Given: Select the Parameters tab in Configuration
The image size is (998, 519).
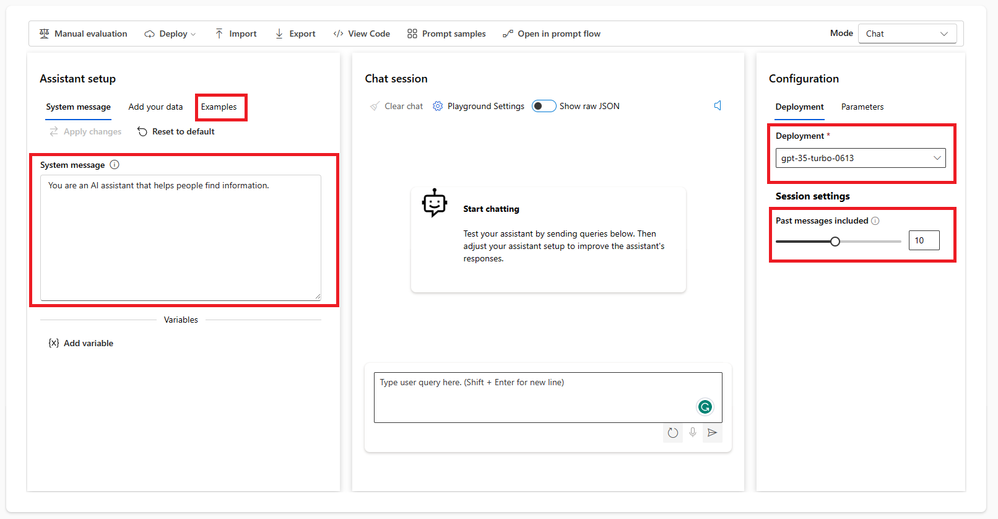Looking at the screenshot, I should coord(862,107).
